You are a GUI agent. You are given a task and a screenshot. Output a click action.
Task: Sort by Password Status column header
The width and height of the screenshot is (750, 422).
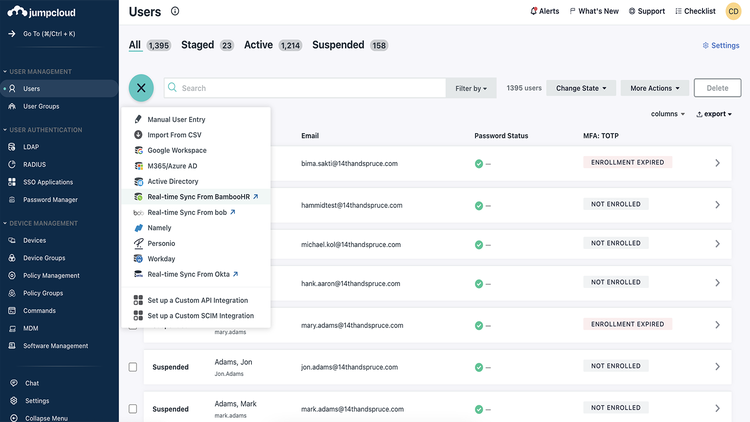point(501,135)
